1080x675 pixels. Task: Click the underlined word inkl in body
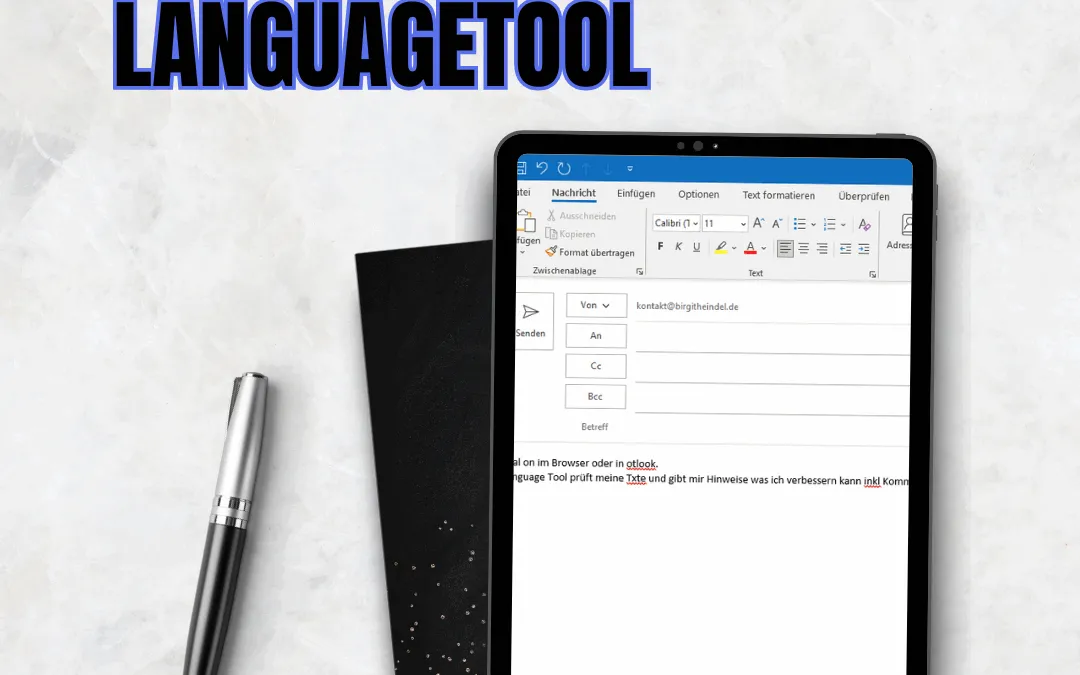tap(872, 481)
